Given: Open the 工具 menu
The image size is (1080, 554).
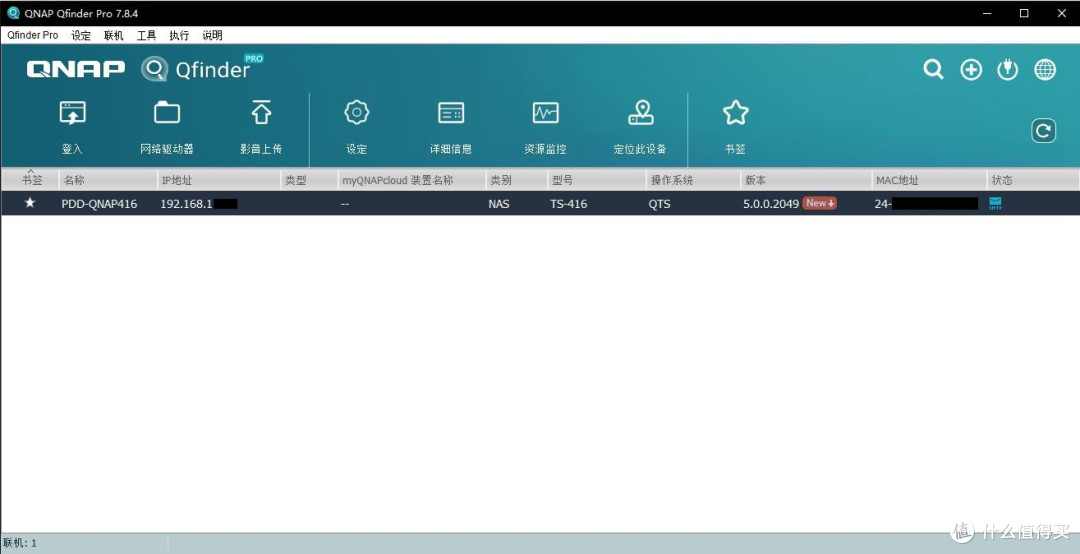Looking at the screenshot, I should coord(147,35).
